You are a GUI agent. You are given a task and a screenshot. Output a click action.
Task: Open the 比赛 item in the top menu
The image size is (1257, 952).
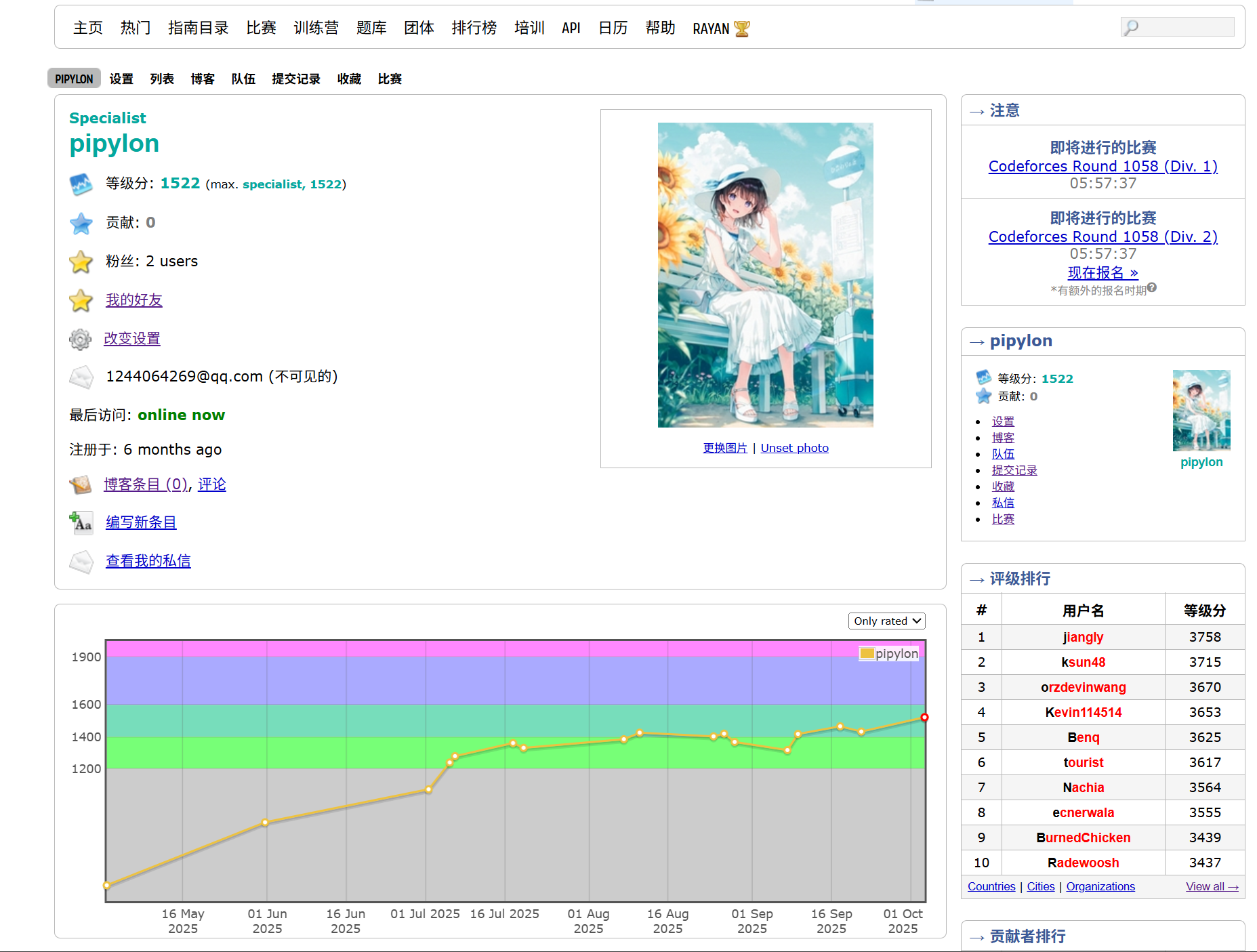[x=262, y=28]
